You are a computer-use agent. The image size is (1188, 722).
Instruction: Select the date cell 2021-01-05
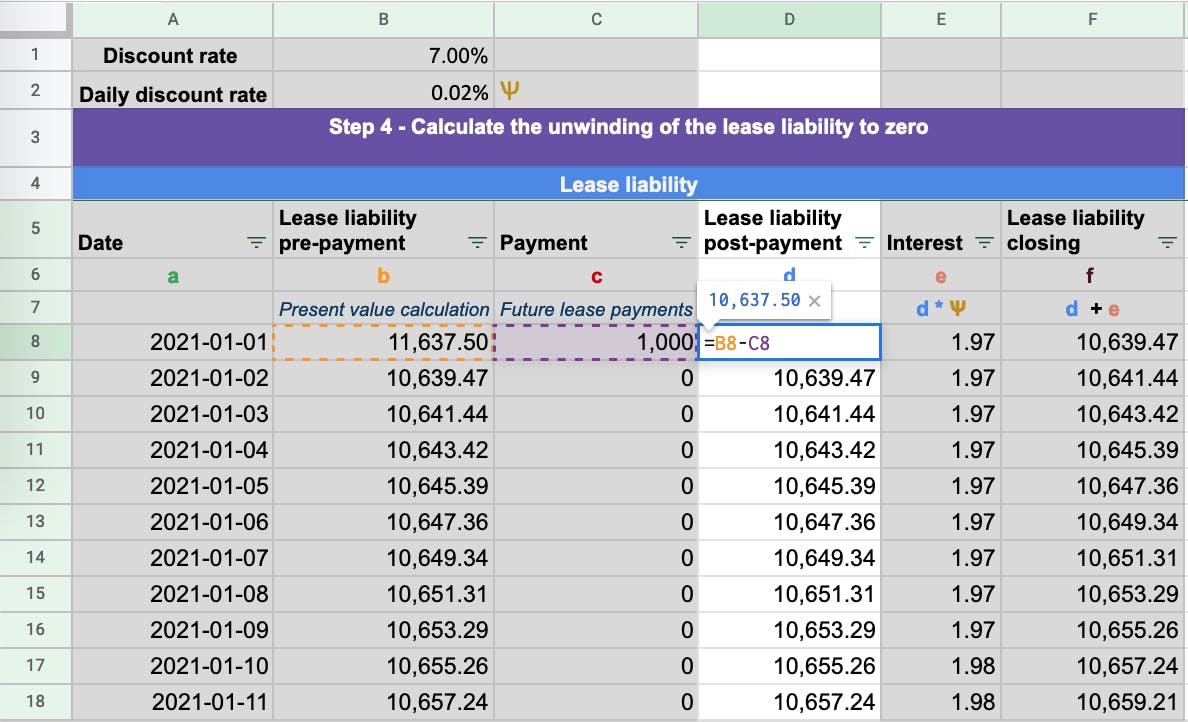click(x=173, y=486)
